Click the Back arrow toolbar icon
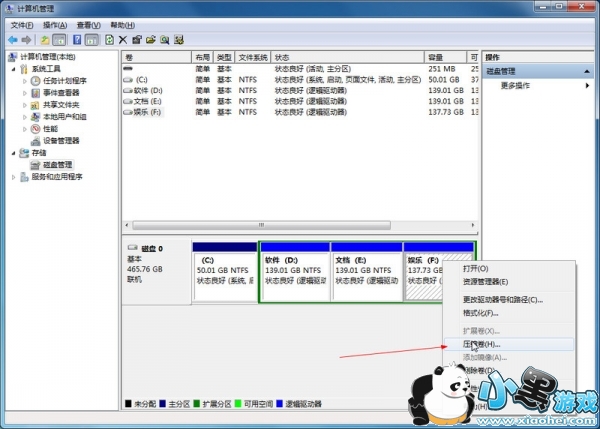 point(12,40)
